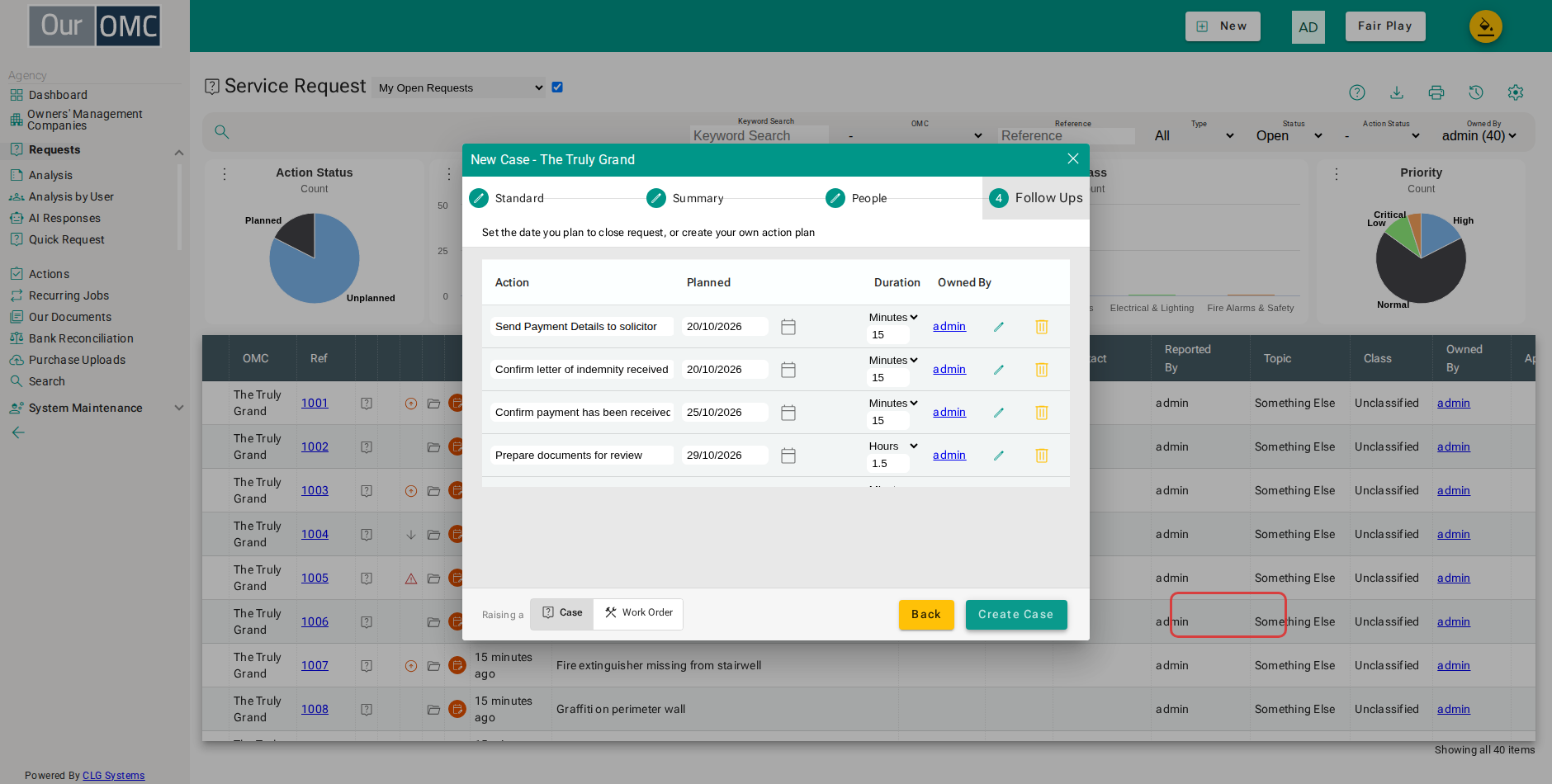This screenshot has width=1552, height=784.
Task: Delete the Confirm payment has been received action
Action: click(x=1042, y=413)
